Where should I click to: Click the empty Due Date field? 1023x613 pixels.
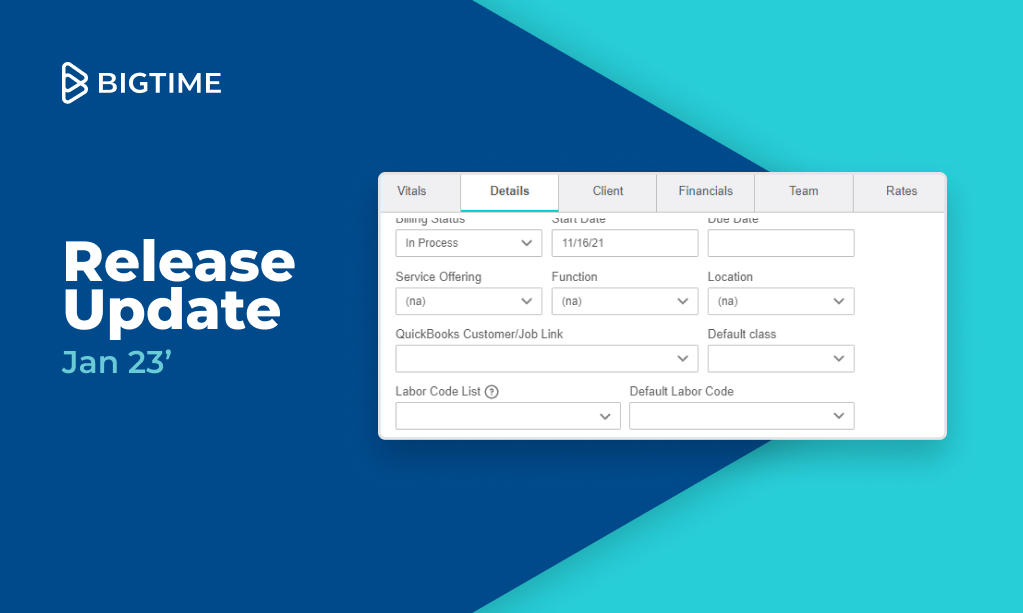781,243
